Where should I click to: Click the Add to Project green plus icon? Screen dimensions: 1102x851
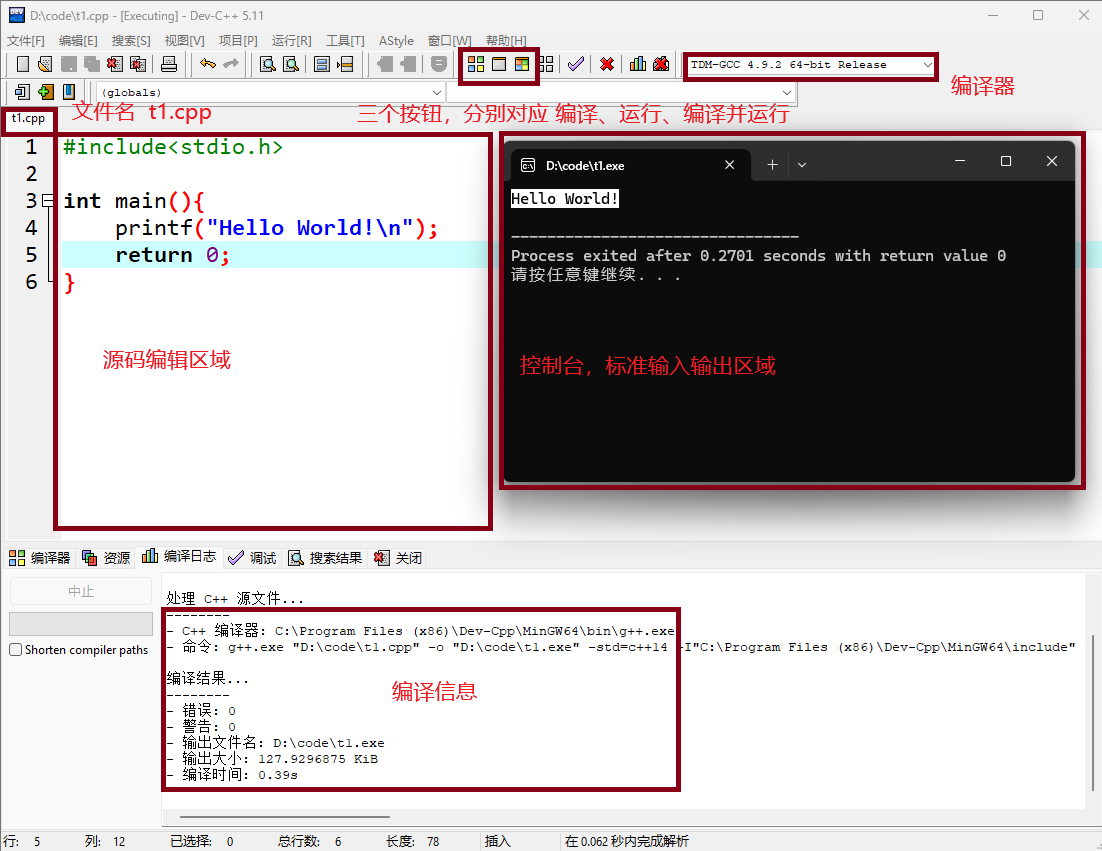tap(46, 91)
